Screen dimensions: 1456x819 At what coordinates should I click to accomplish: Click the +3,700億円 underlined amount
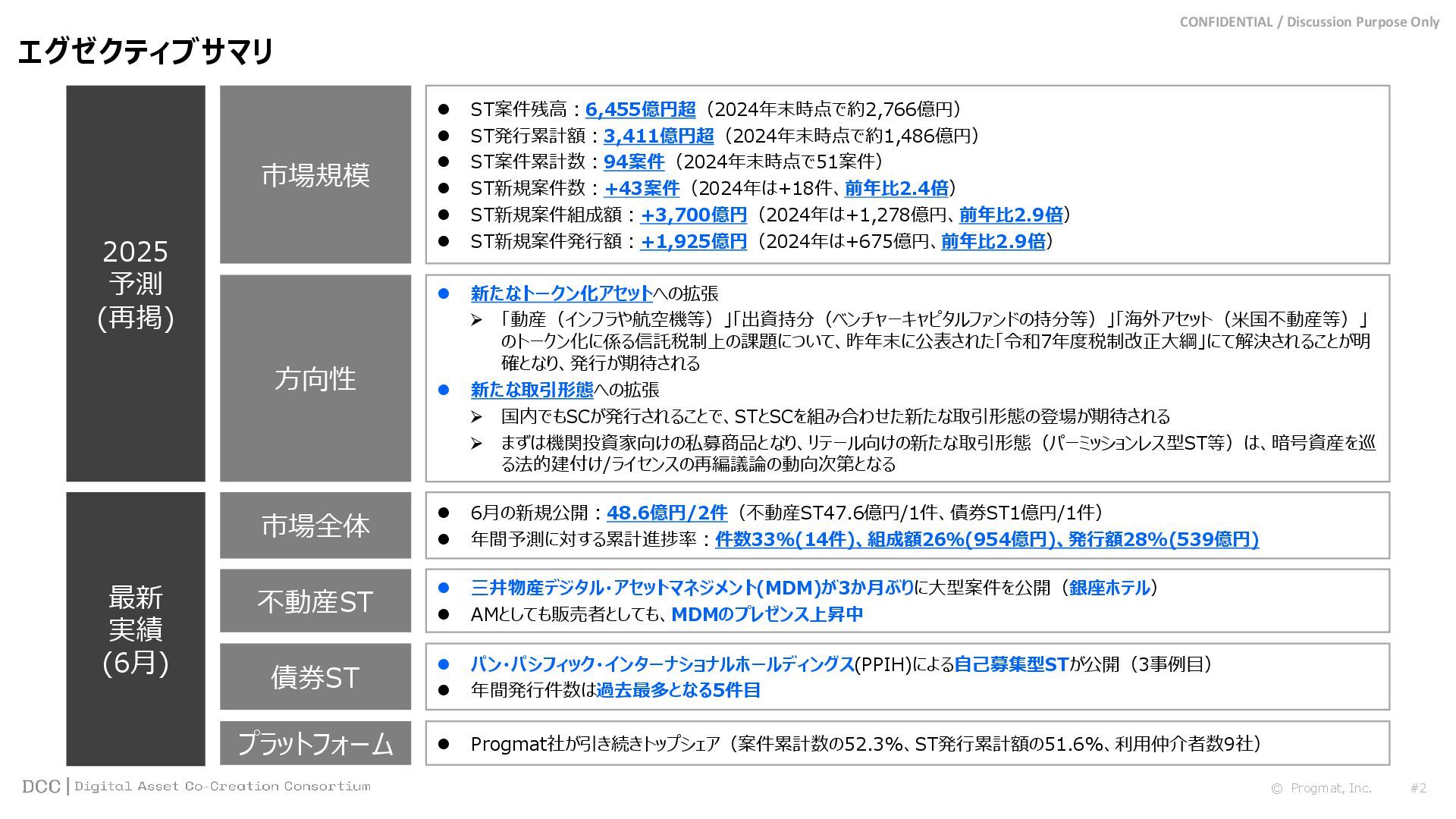(694, 215)
